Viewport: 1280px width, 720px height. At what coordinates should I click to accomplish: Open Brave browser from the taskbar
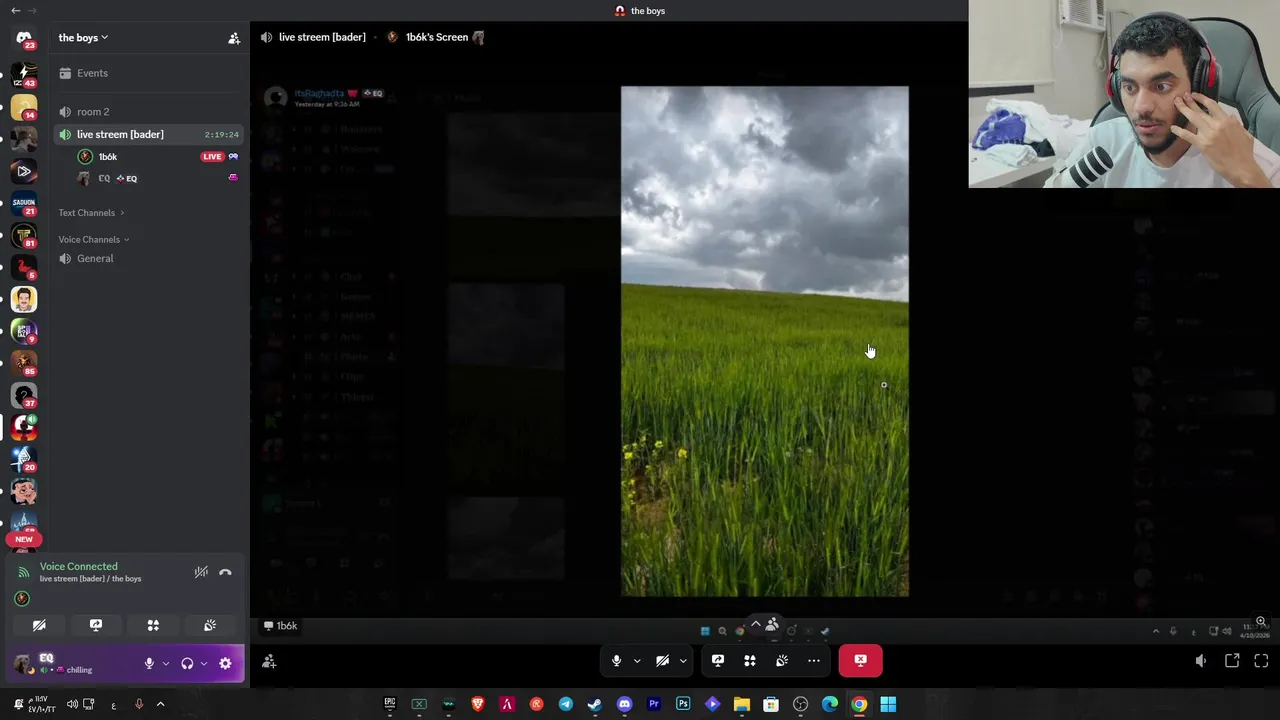point(478,704)
